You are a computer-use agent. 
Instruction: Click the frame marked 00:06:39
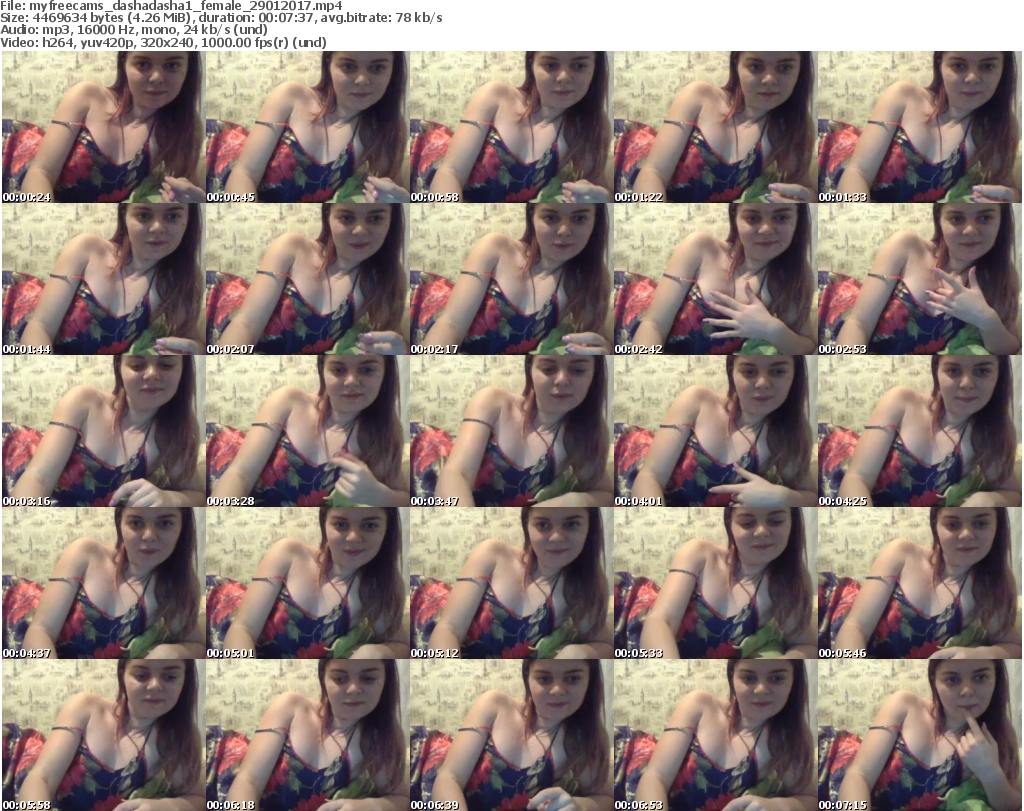511,735
